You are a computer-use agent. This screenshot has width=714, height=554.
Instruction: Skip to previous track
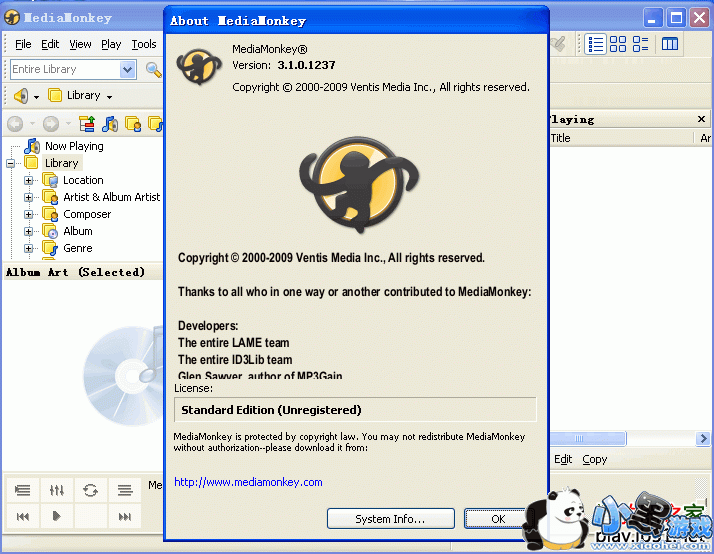[x=22, y=516]
